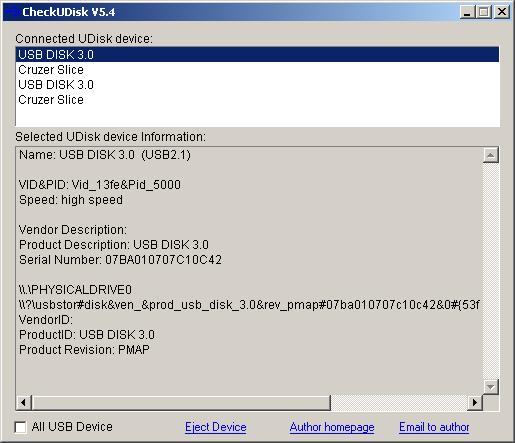The image size is (515, 443).
Task: Click the CheckUDisk title bar app icon
Action: click(x=13, y=12)
